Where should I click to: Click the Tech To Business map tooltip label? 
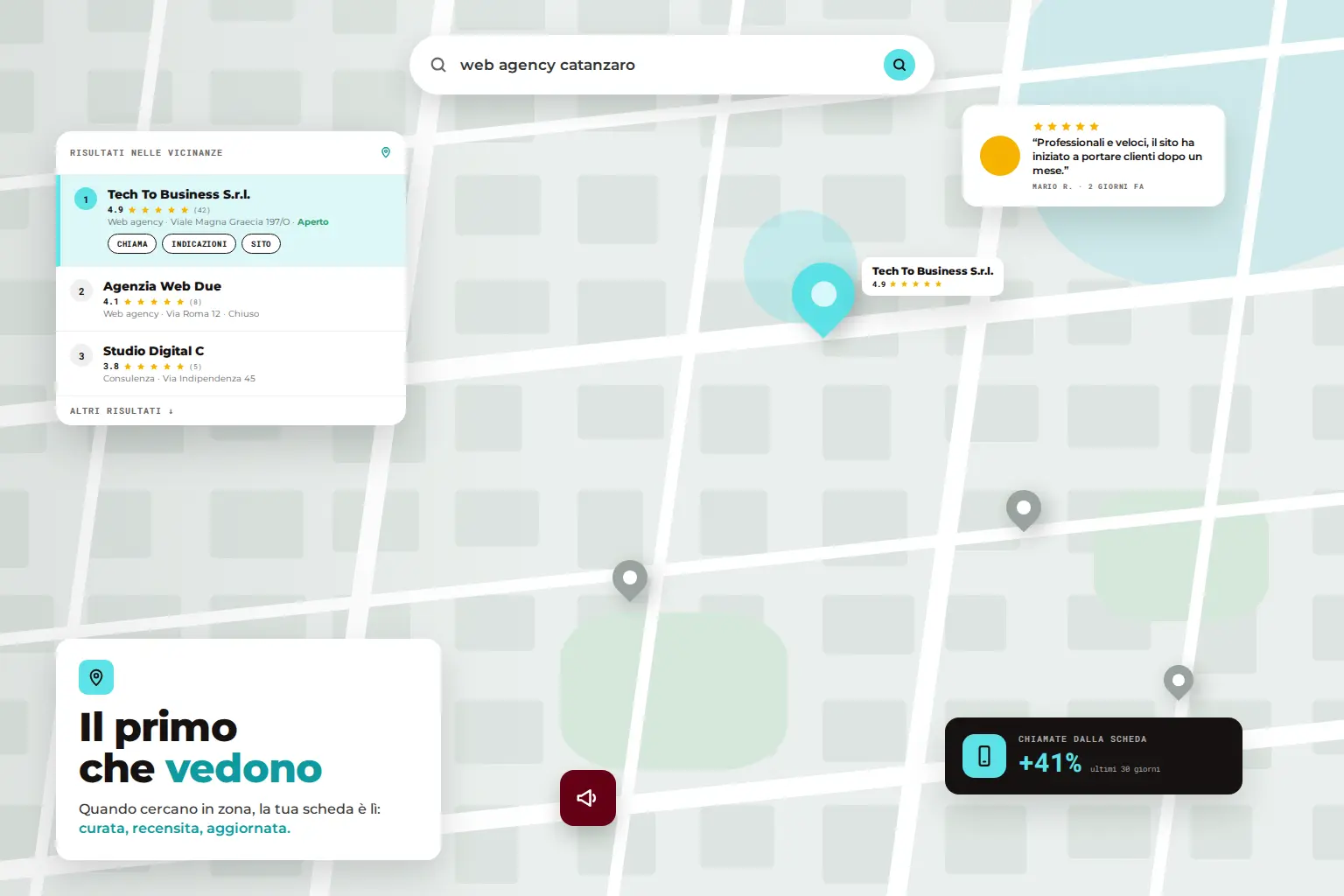[x=933, y=276]
